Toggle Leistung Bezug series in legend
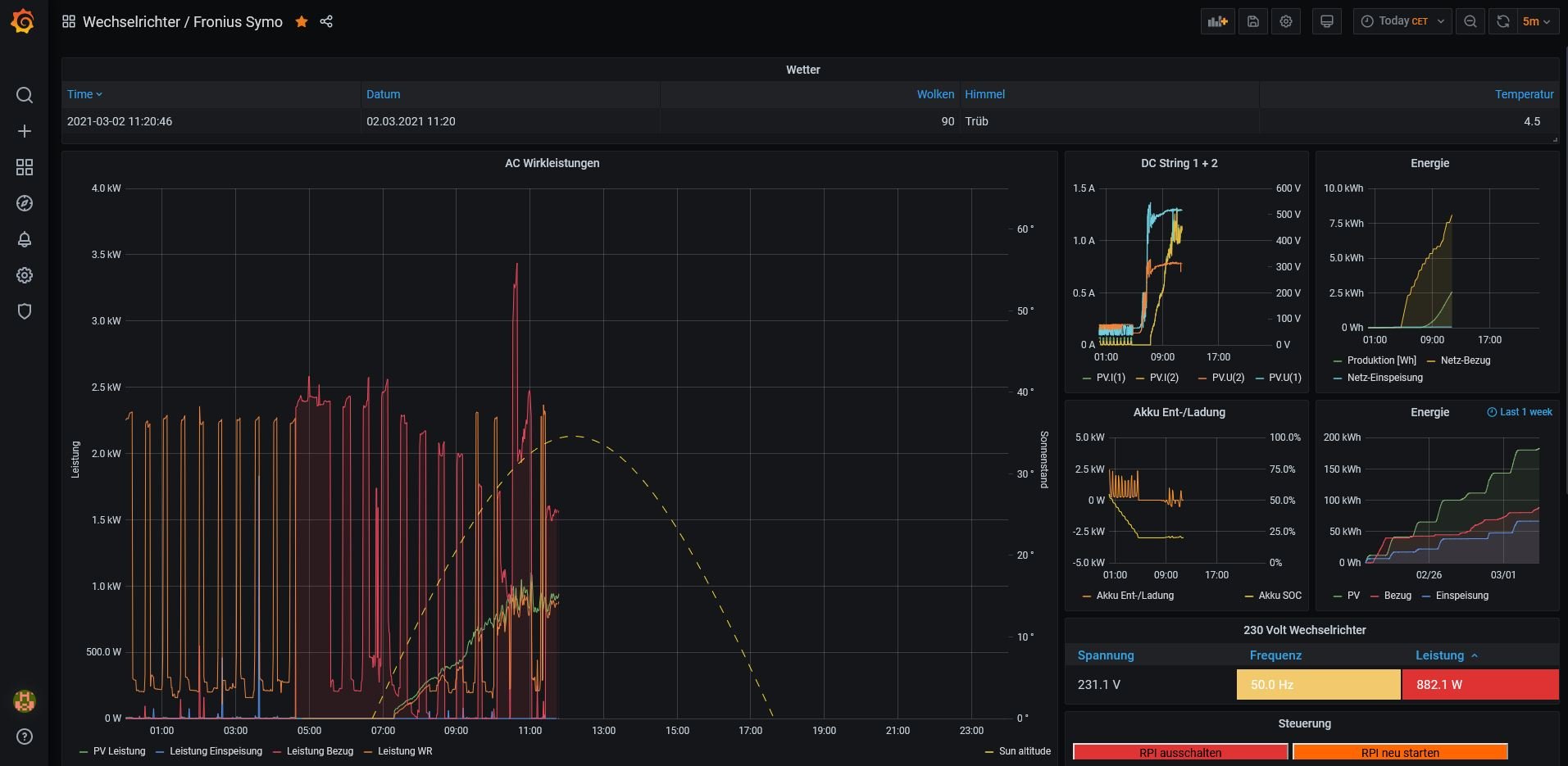The width and height of the screenshot is (1568, 766). 319,751
